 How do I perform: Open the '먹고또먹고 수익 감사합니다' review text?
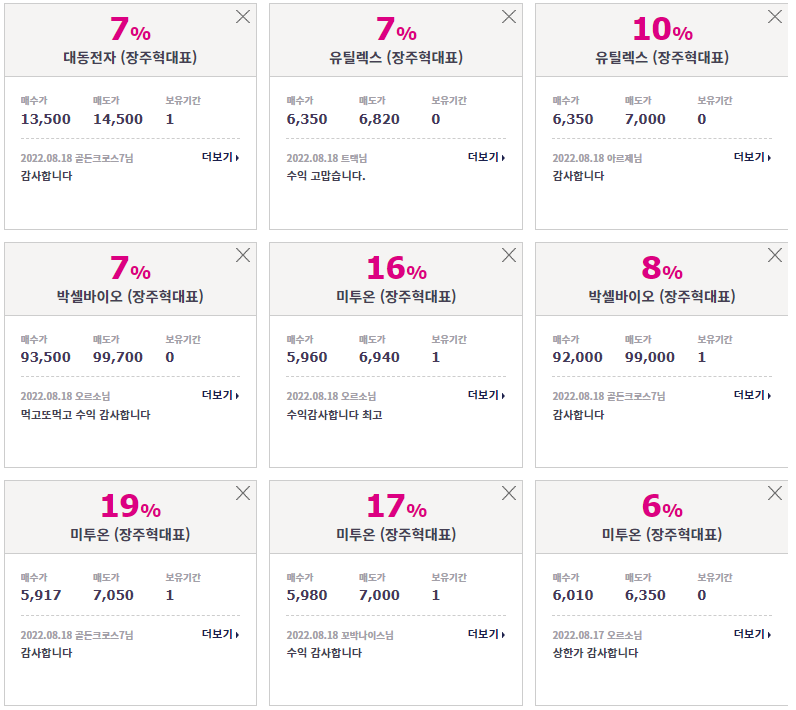point(85,415)
